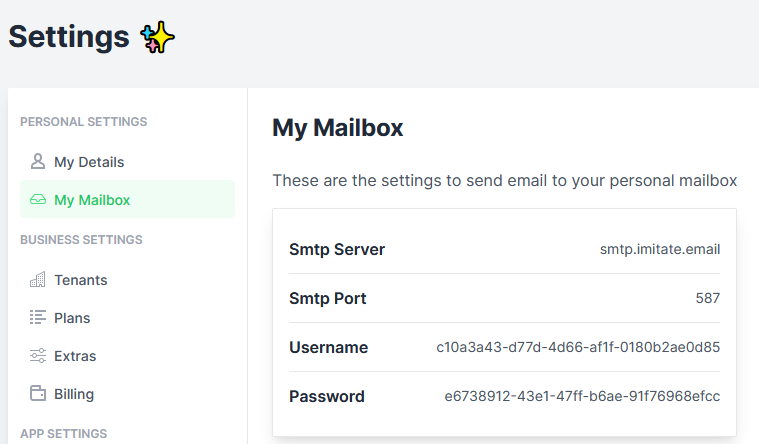Select the Username GUID value
759x444 pixels.
tap(578, 347)
